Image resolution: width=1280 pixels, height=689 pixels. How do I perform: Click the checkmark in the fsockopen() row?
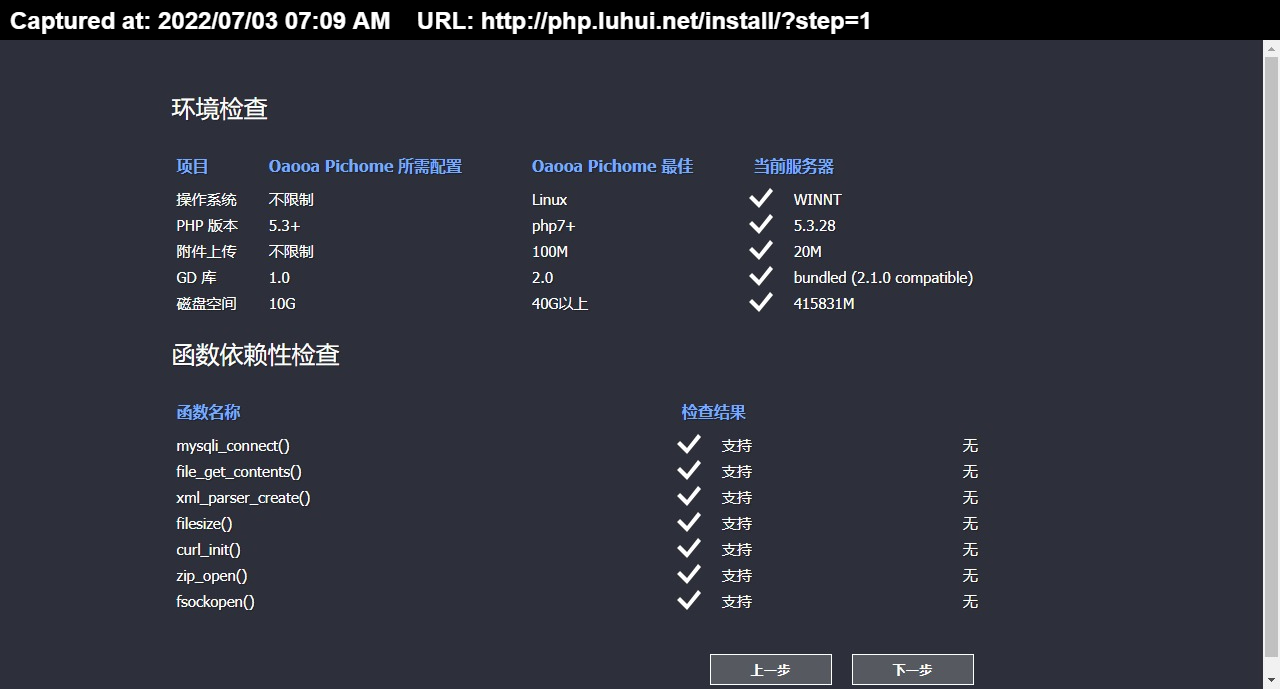click(x=689, y=599)
